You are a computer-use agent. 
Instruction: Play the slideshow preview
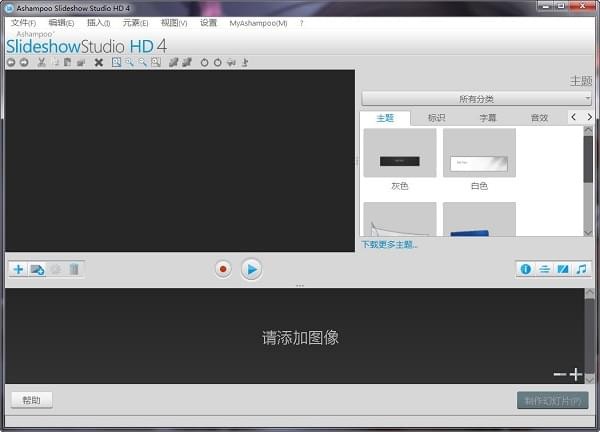pos(251,269)
